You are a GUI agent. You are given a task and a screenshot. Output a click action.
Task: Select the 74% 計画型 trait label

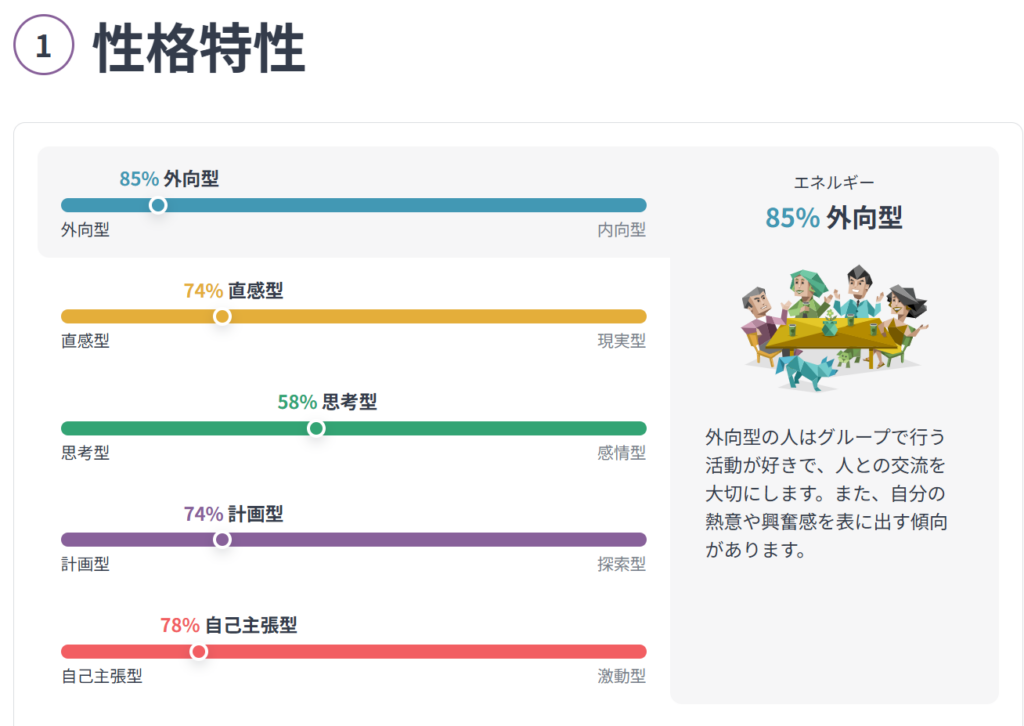(233, 514)
